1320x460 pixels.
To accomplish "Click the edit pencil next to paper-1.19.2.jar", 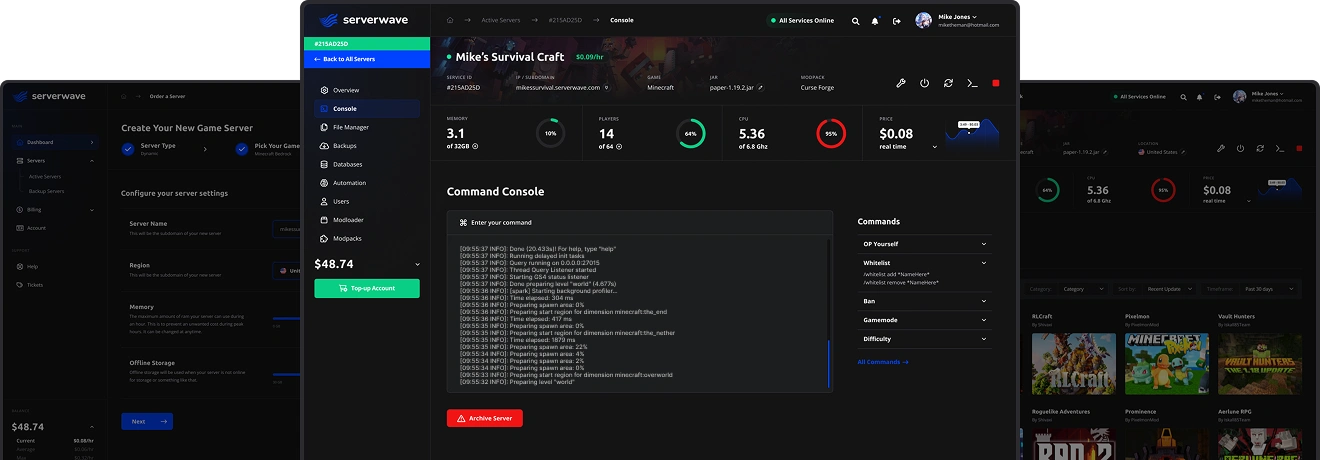I will (760, 88).
